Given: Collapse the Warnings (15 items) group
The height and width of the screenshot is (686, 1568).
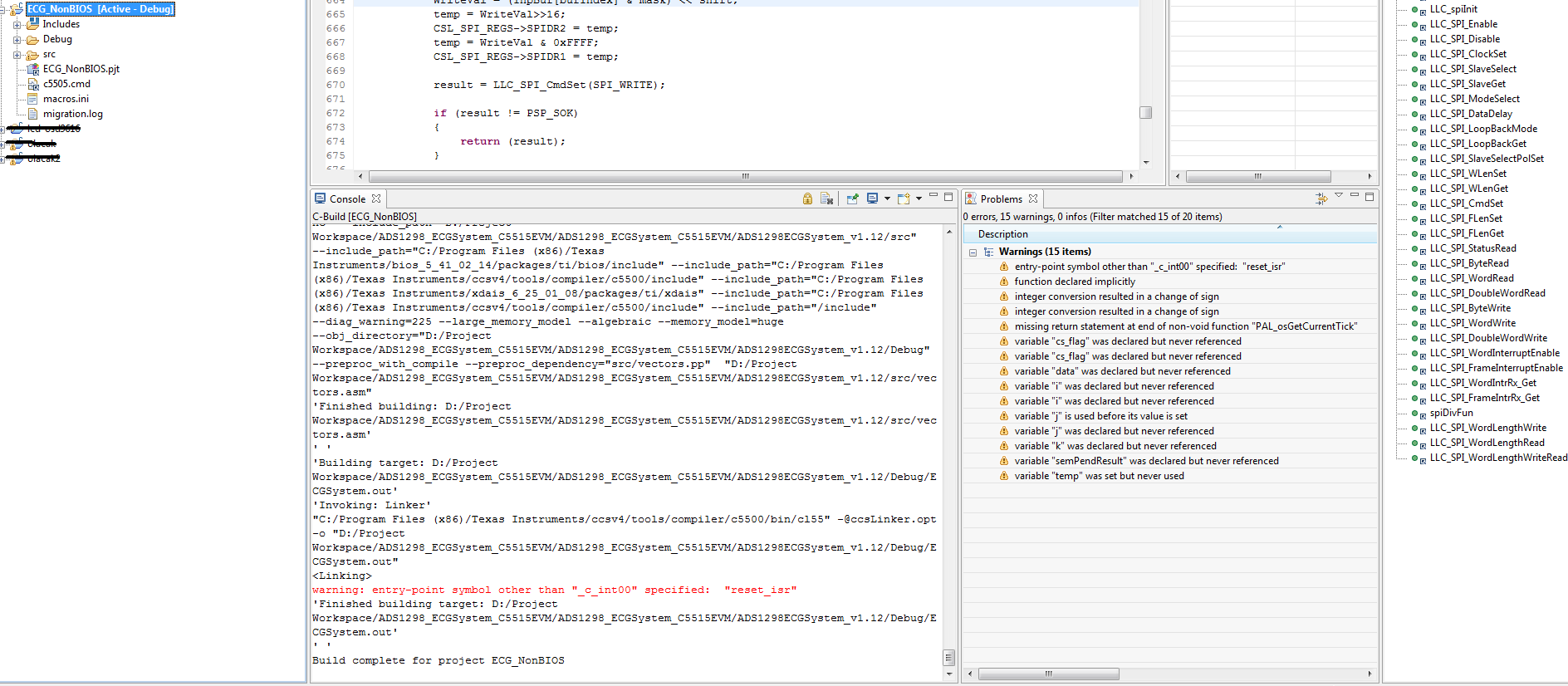Looking at the screenshot, I should 973,252.
